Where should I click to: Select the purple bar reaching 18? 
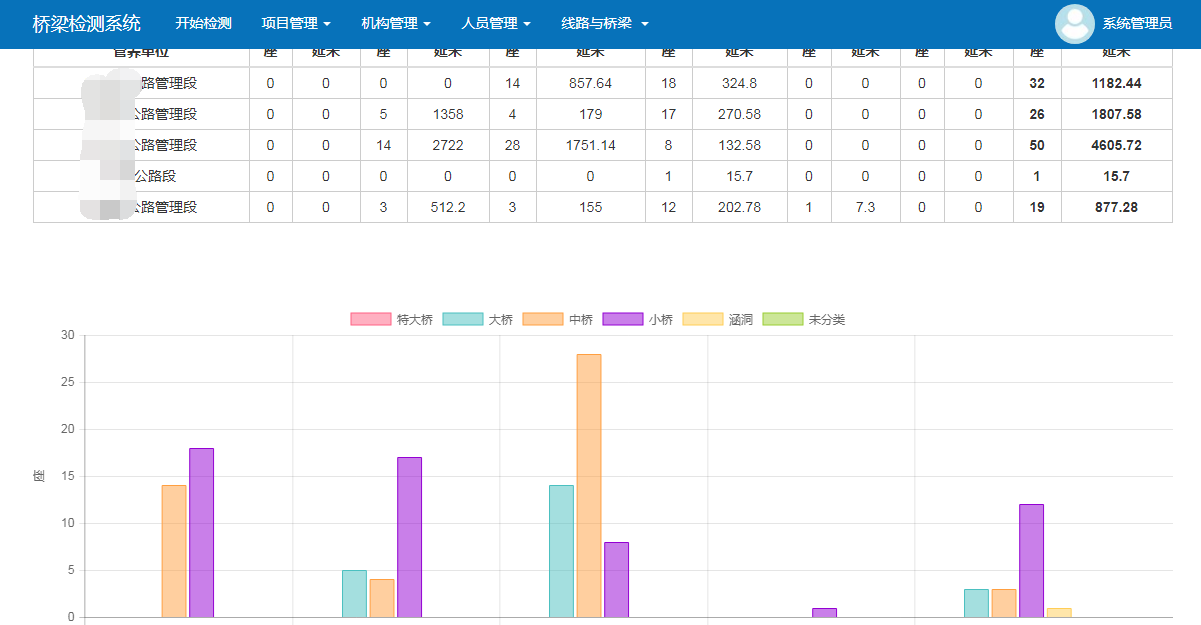[201, 532]
